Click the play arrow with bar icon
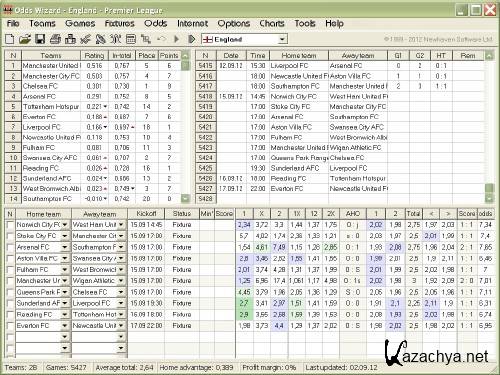The width and height of the screenshot is (500, 375). point(192,39)
